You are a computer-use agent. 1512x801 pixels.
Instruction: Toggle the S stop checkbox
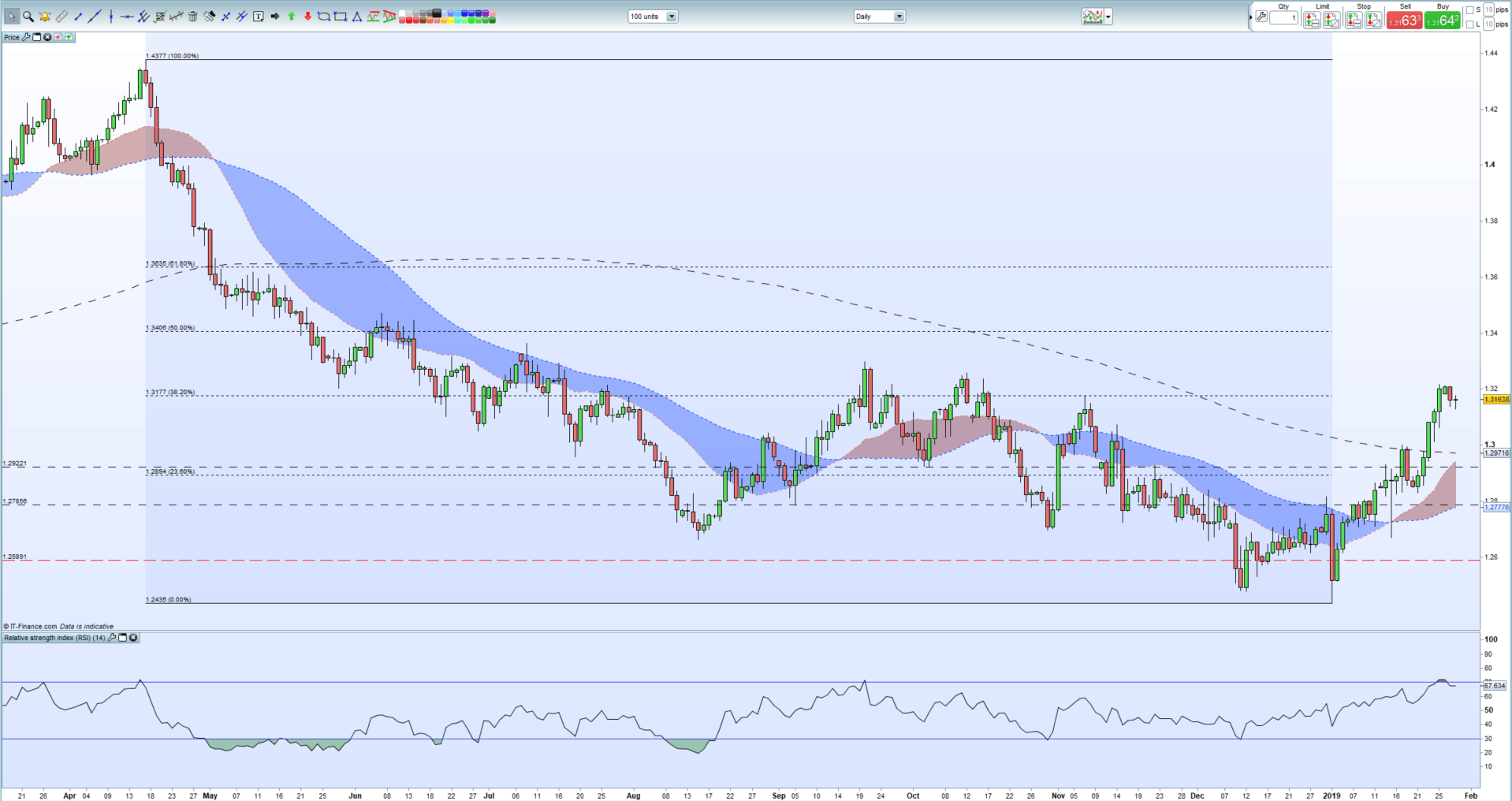pyautogui.click(x=1469, y=10)
